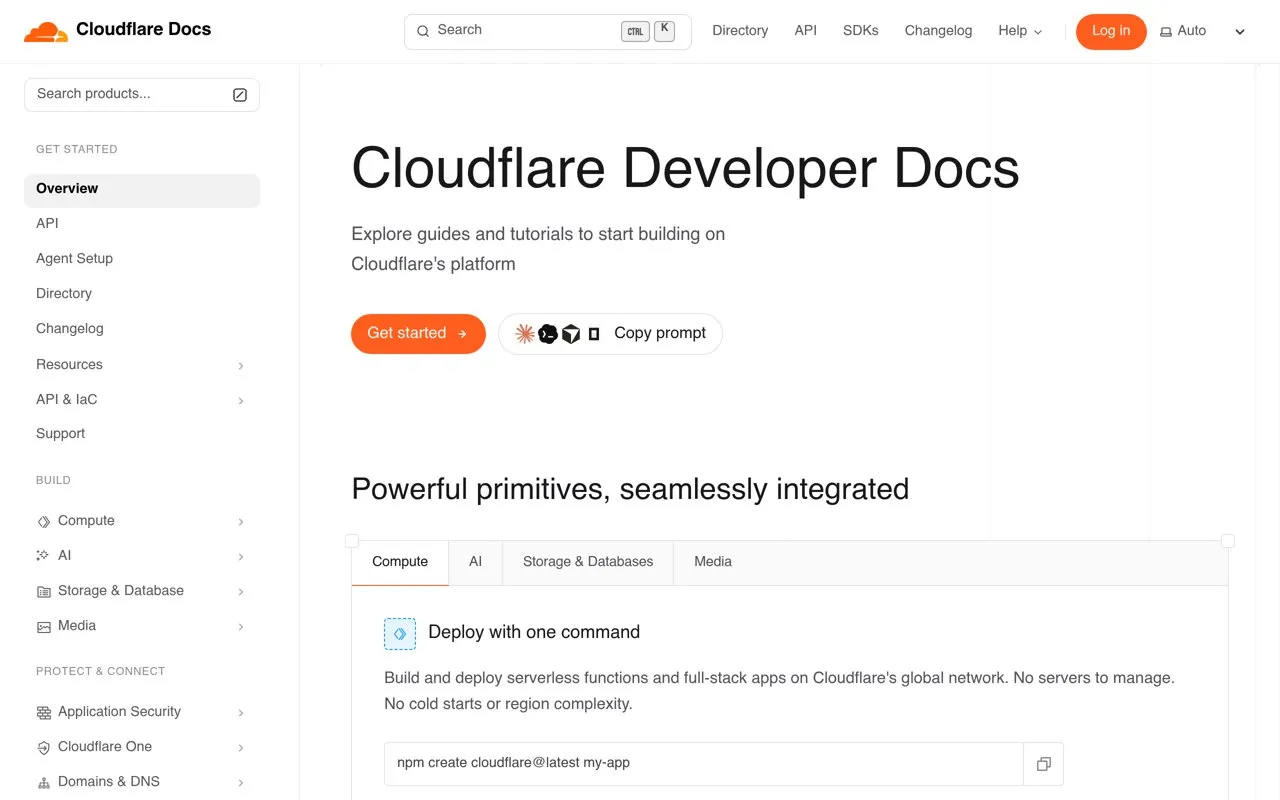Select Overview in the sidebar
The width and height of the screenshot is (1280, 800).
142,190
